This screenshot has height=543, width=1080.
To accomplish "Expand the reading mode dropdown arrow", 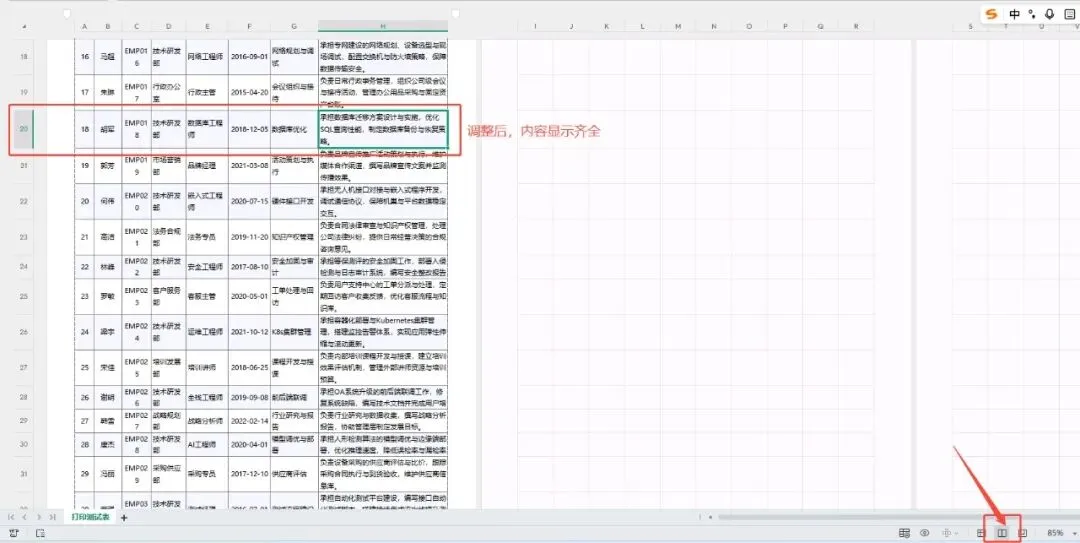I will 958,533.
